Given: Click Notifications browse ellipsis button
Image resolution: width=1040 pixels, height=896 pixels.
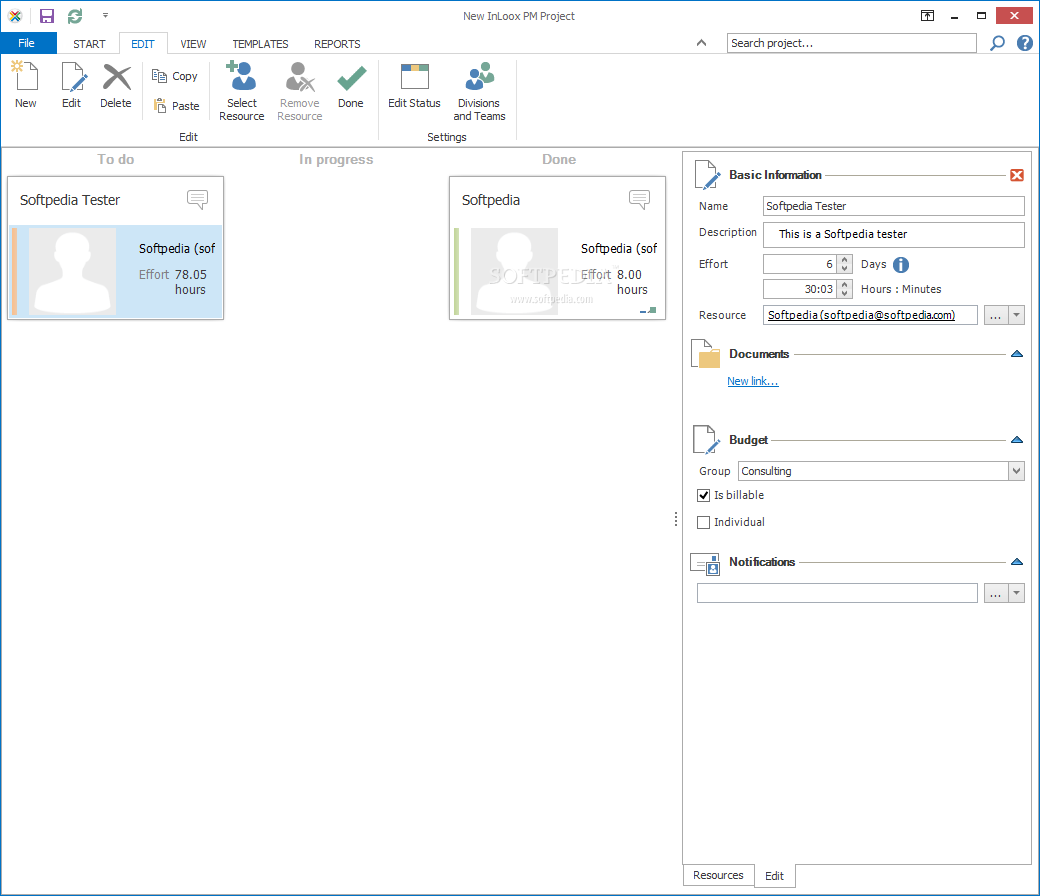Looking at the screenshot, I should click(996, 593).
